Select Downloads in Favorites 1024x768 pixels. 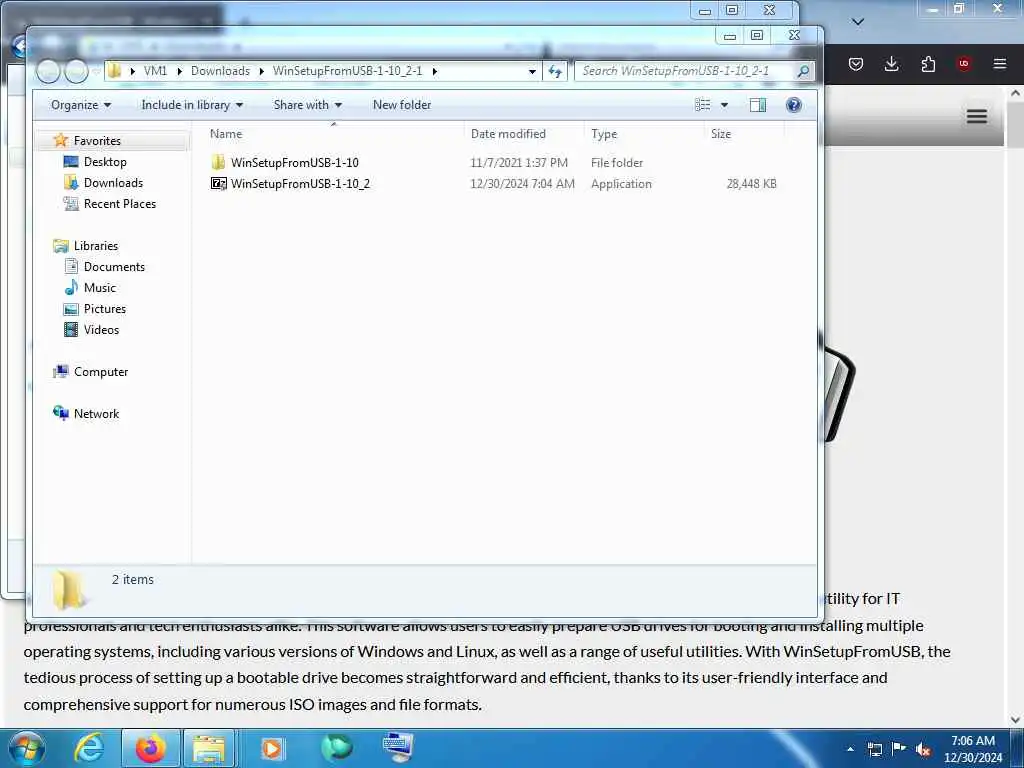coord(112,182)
